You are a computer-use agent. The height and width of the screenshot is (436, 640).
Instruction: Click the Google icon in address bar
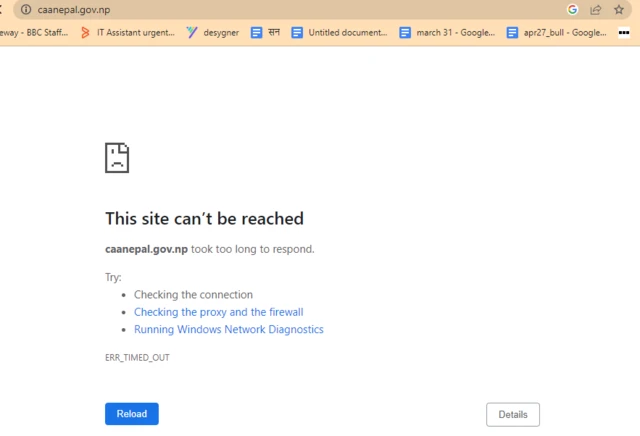pyautogui.click(x=573, y=10)
